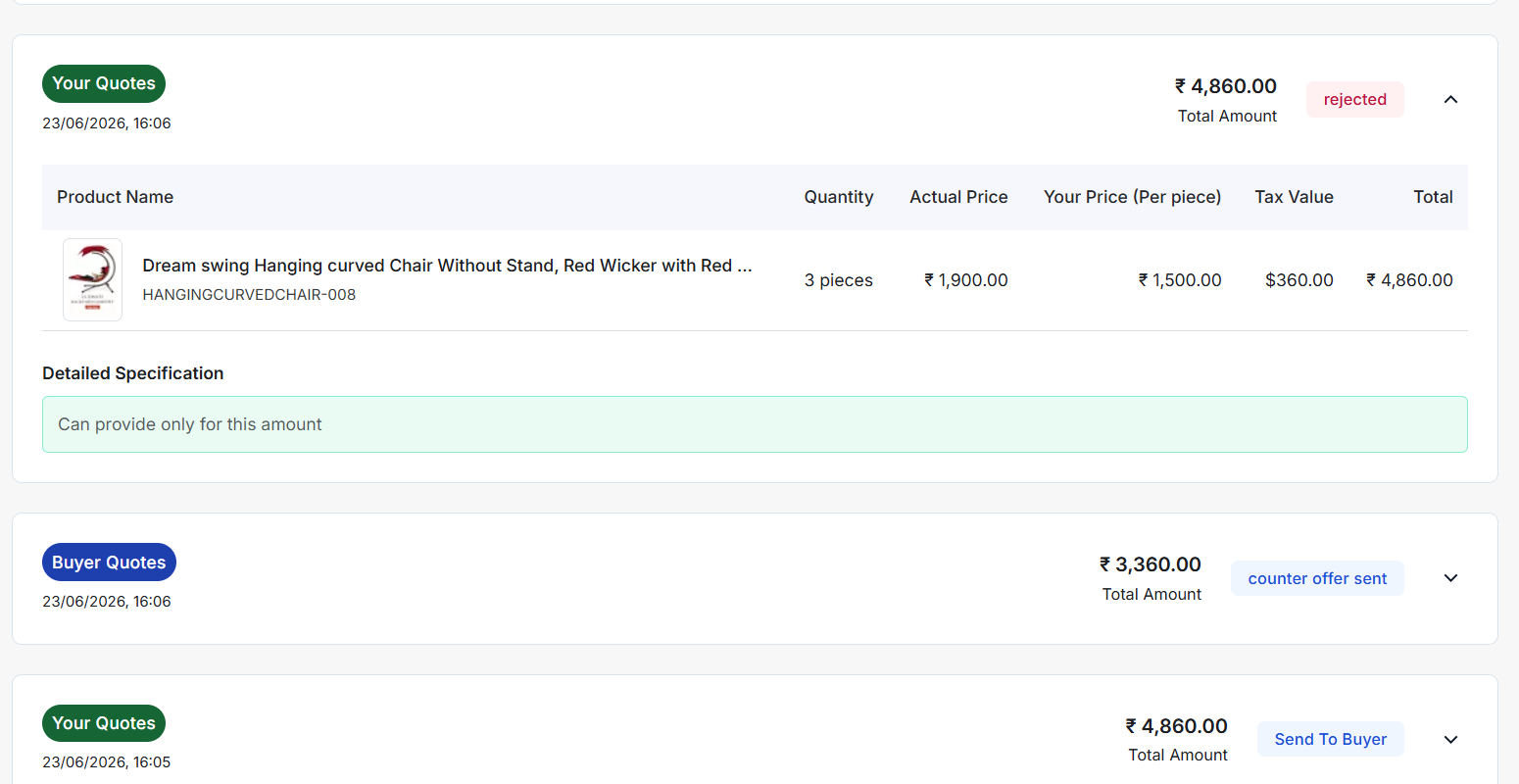Screen dimensions: 1519x784
Task: Click the Send To Buyer button
Action: (x=1330, y=739)
